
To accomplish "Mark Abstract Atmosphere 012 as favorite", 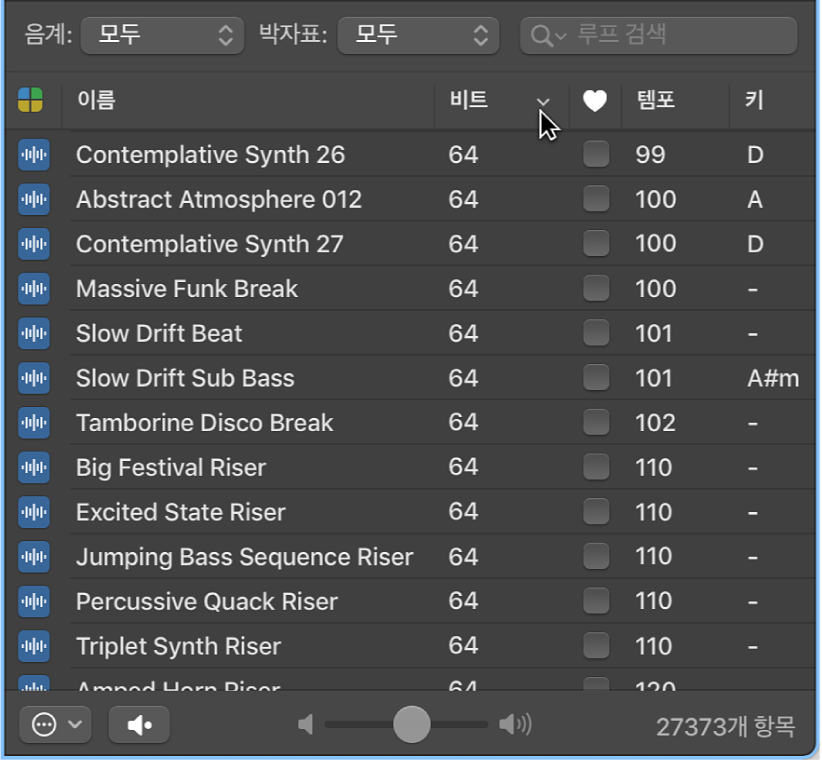I will [596, 199].
